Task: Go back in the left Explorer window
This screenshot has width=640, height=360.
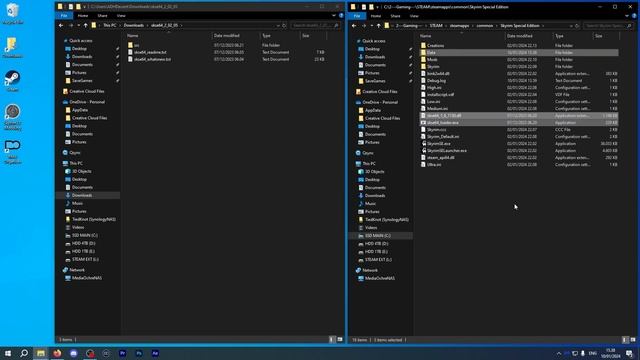Action: [61, 25]
